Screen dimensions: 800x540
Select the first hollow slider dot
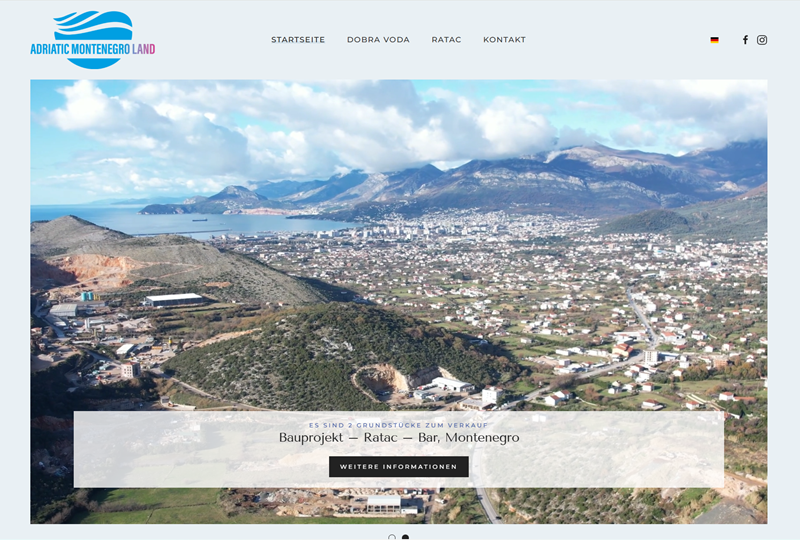[x=392, y=537]
